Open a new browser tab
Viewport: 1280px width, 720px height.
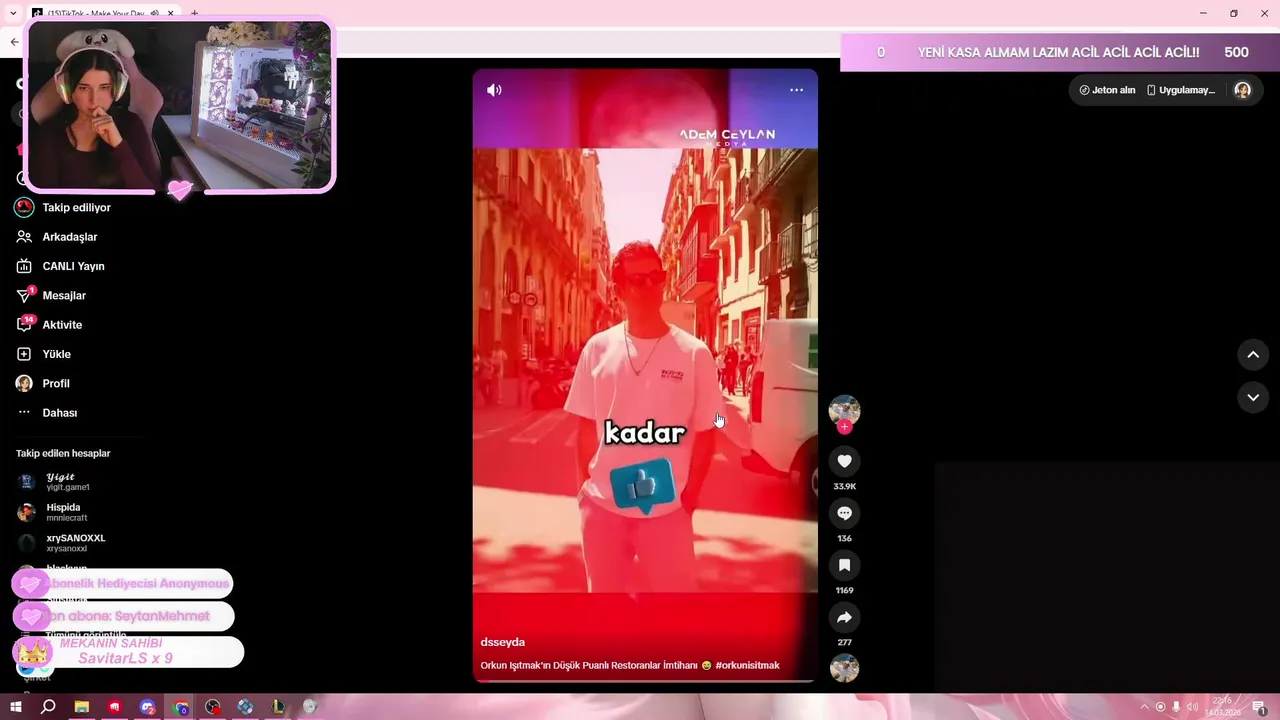pos(194,13)
